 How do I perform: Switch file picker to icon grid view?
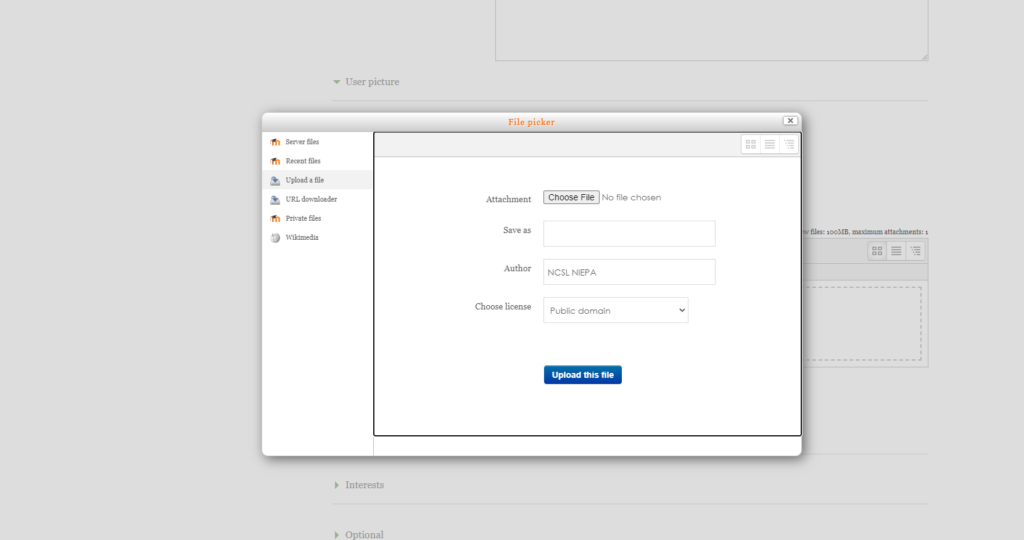pos(750,144)
